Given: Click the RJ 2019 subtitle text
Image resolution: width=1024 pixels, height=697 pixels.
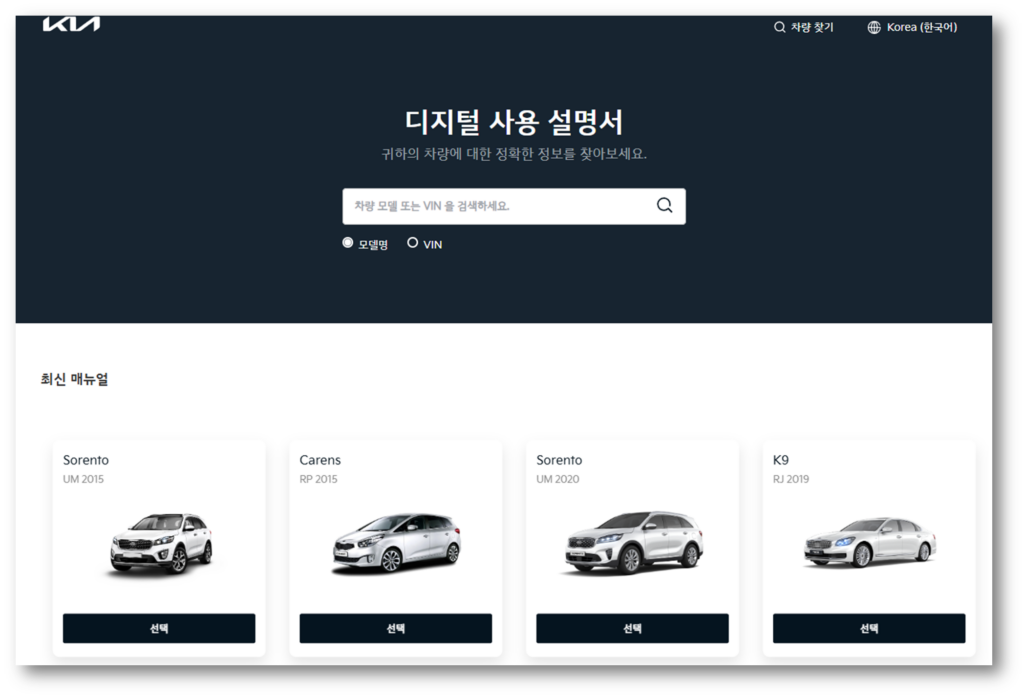Looking at the screenshot, I should (791, 479).
